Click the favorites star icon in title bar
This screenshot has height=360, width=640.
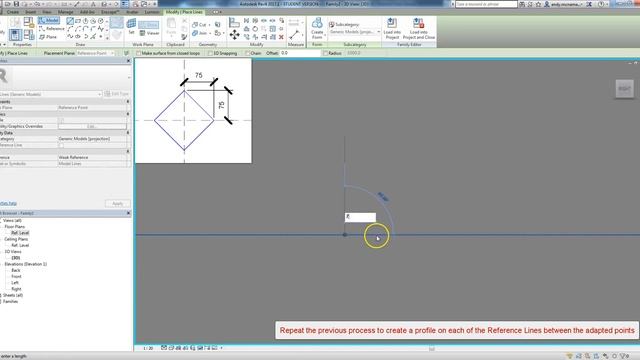point(538,4)
